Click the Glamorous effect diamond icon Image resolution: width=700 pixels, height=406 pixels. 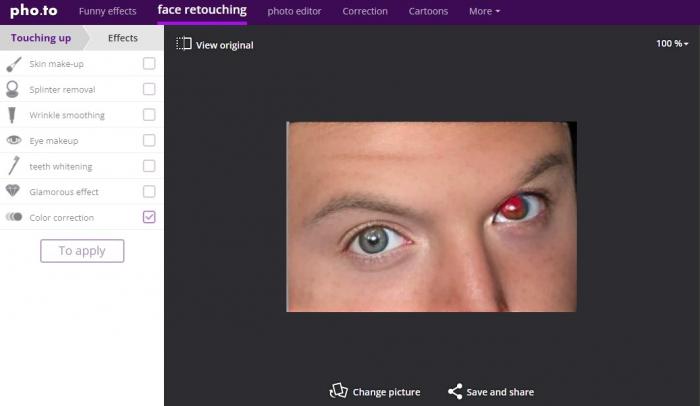pos(14,192)
